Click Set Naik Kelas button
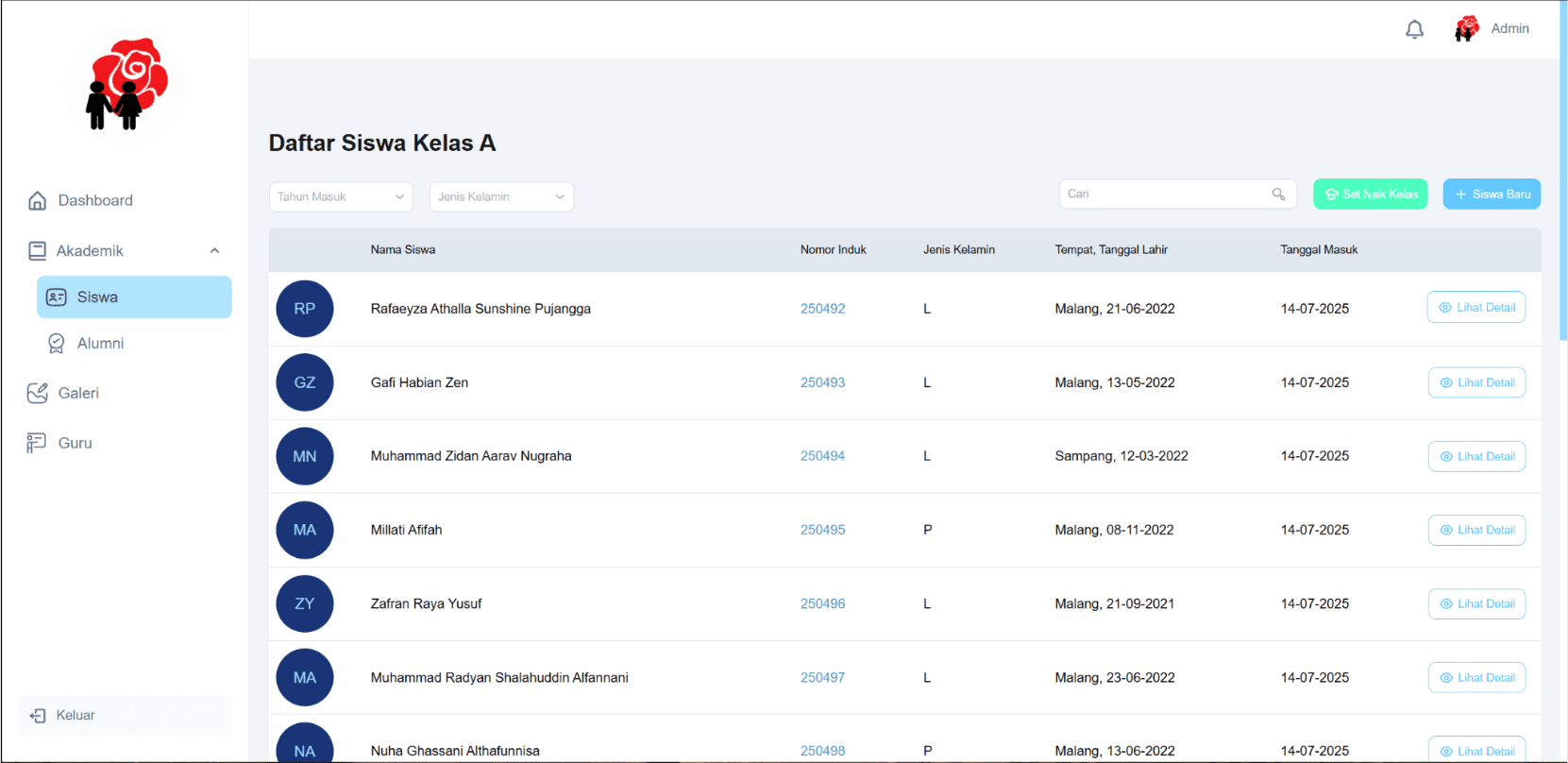1568x763 pixels. point(1371,194)
